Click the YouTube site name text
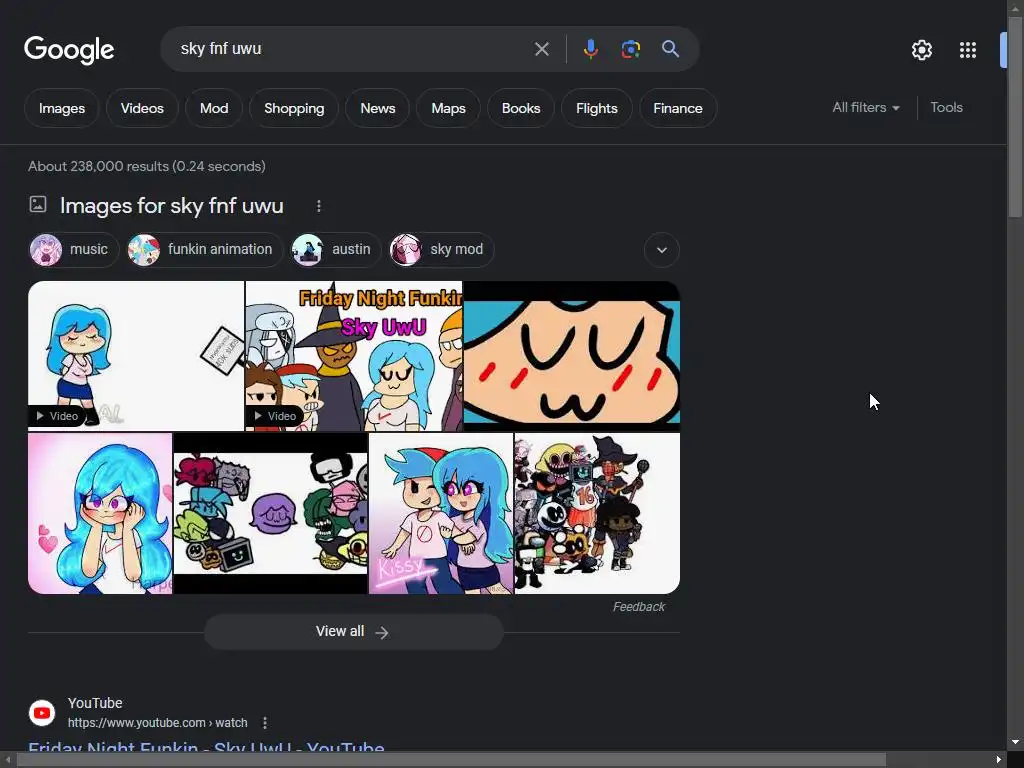The width and height of the screenshot is (1024, 768). (95, 703)
